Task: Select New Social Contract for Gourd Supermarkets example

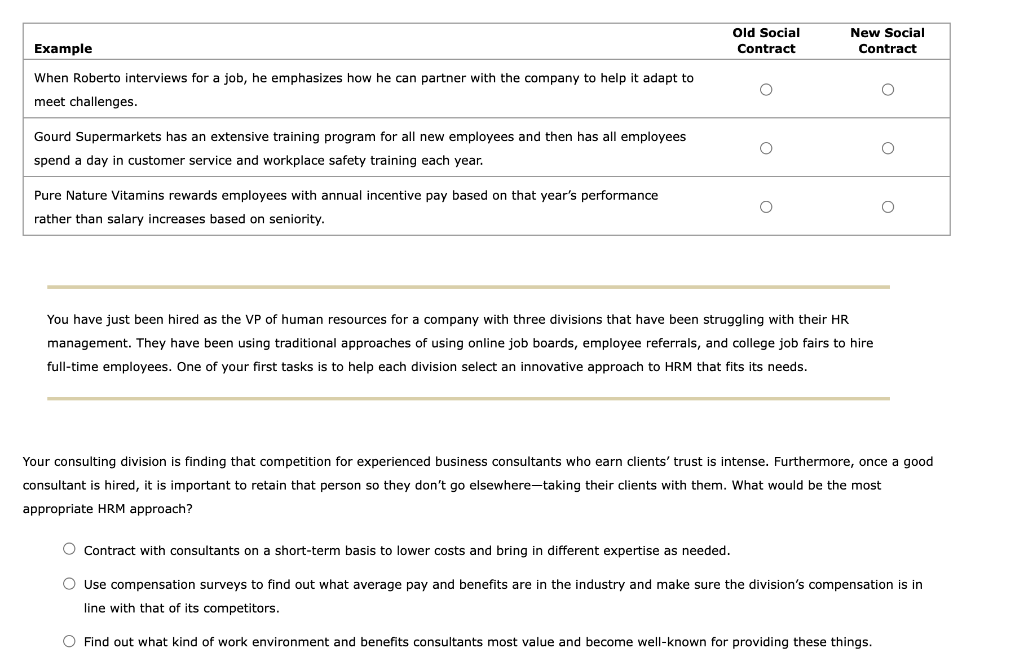Action: coord(887,147)
